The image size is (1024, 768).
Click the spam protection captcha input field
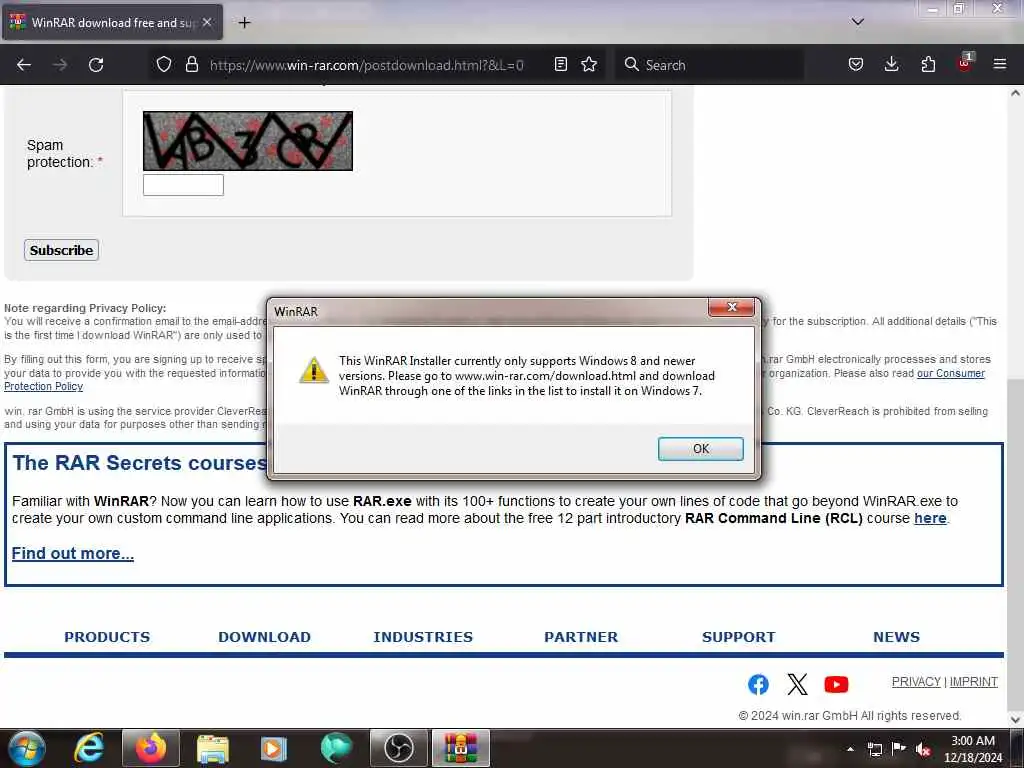click(x=183, y=185)
